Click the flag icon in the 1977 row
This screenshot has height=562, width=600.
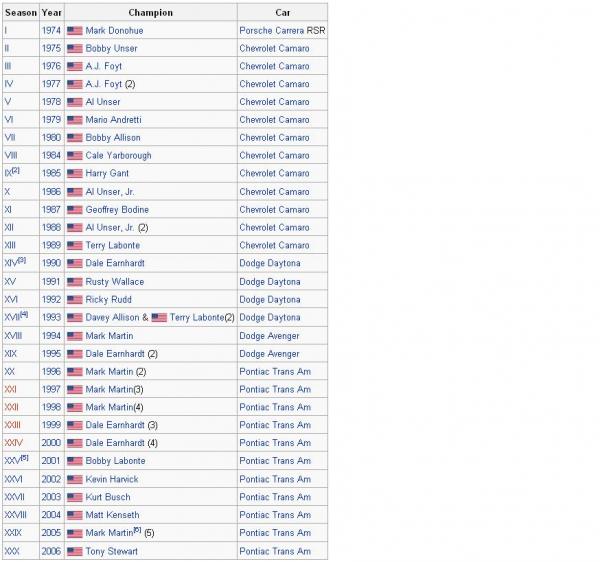pyautogui.click(x=75, y=84)
